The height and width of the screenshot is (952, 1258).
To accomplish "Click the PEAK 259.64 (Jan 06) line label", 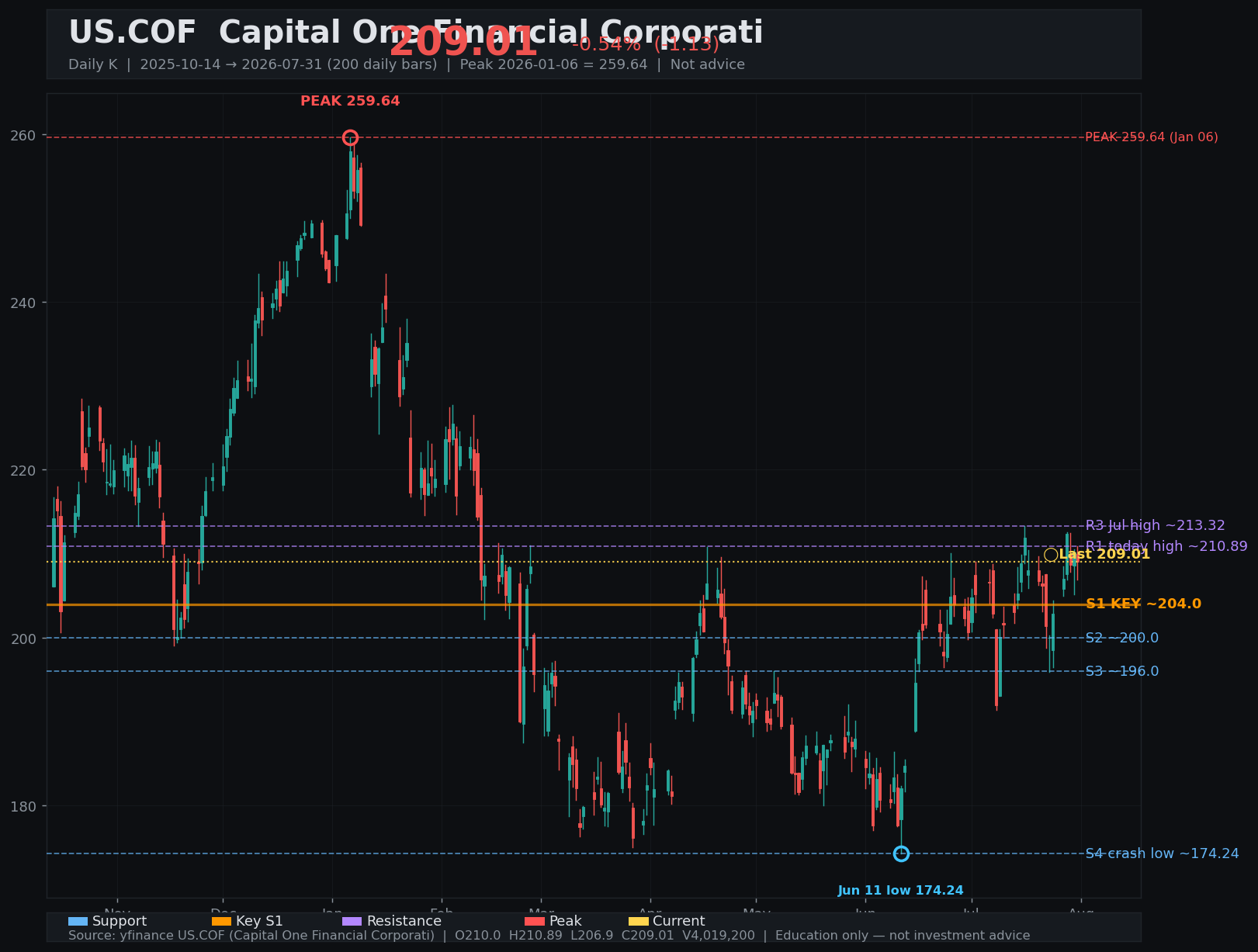I will (x=1152, y=137).
